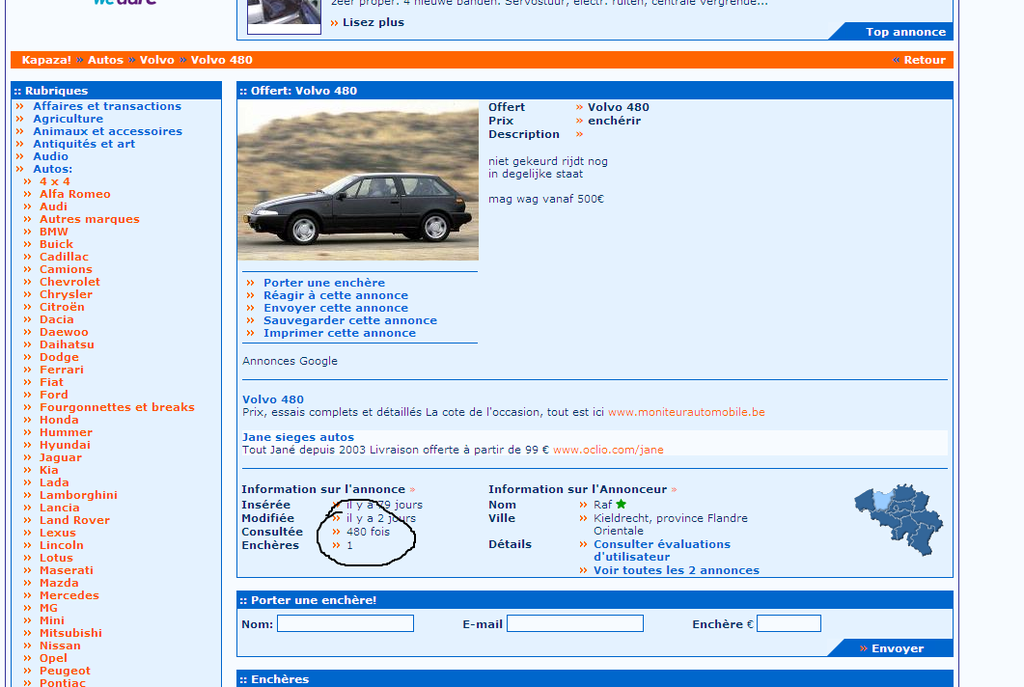The image size is (1024, 687).
Task: Select Ferrari brand
Action: click(x=61, y=370)
